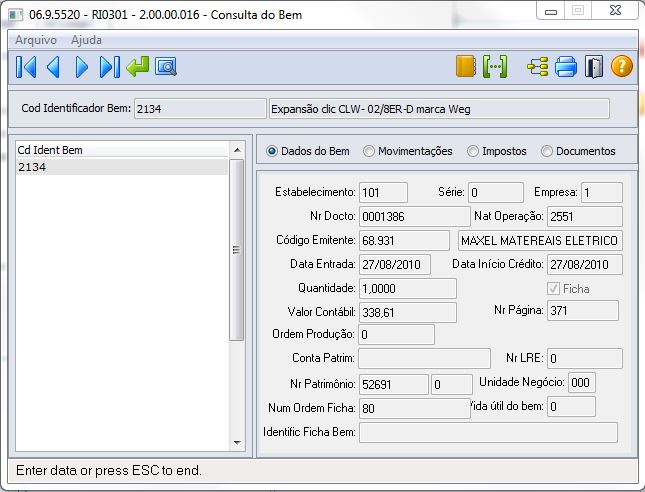
Task: Click the list vertical scrollbar thumb
Action: pyautogui.click(x=237, y=250)
